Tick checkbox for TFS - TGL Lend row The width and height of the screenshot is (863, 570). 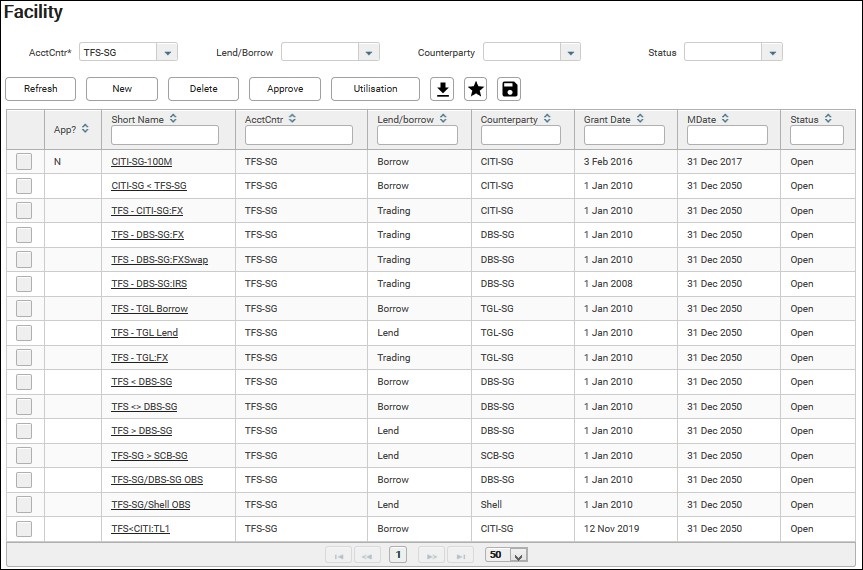click(24, 333)
